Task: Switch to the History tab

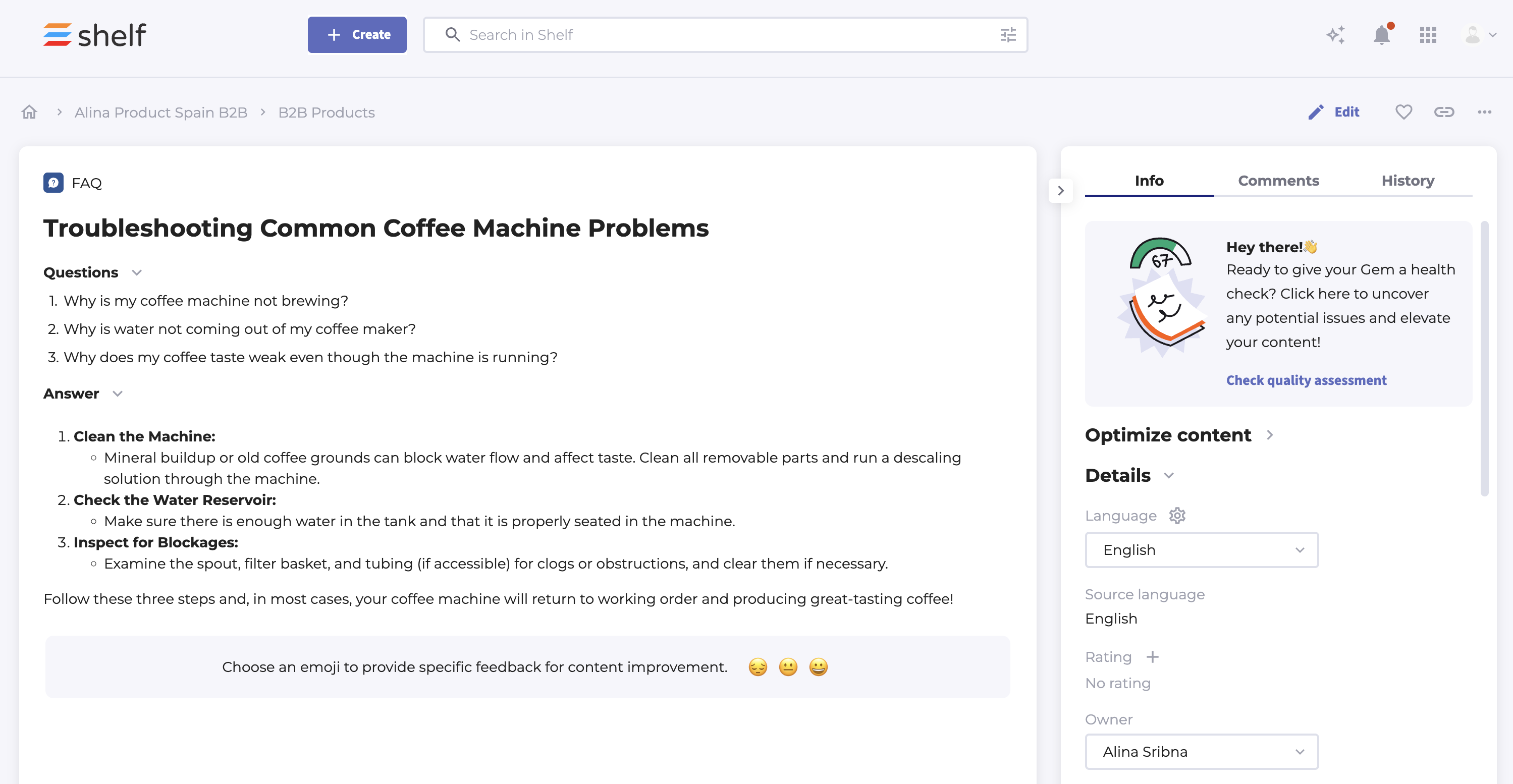Action: point(1408,180)
